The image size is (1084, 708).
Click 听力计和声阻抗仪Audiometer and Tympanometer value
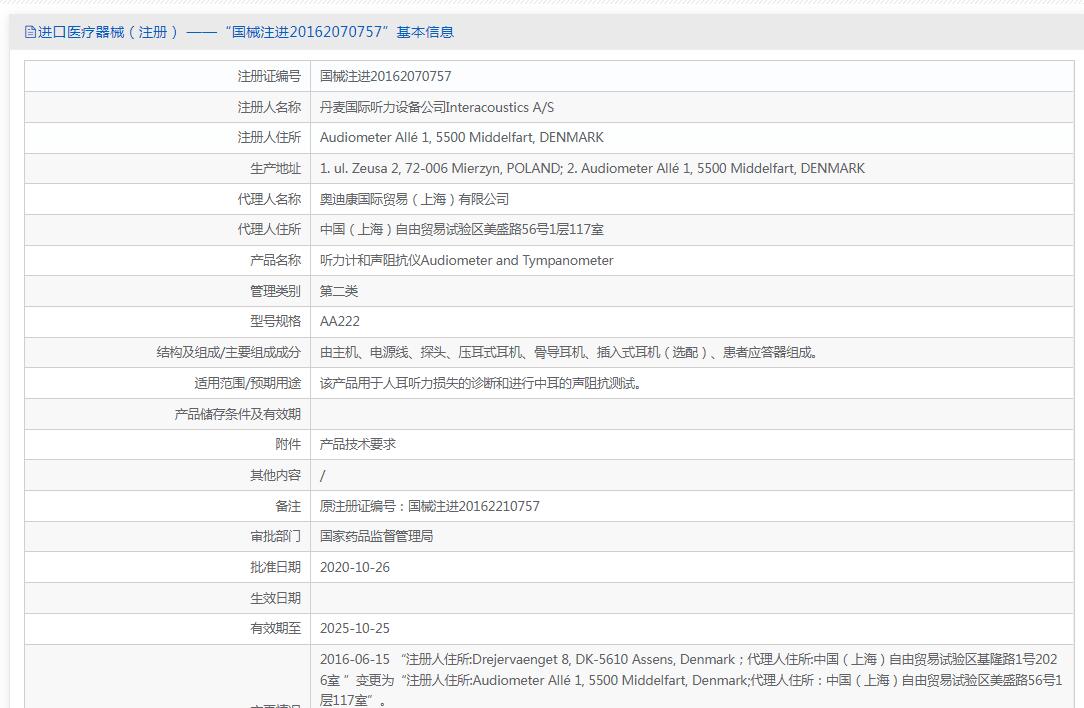467,260
